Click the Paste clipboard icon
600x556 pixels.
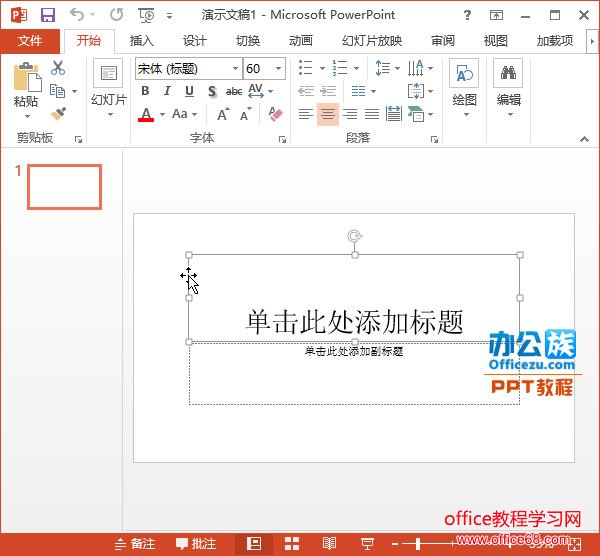(27, 77)
